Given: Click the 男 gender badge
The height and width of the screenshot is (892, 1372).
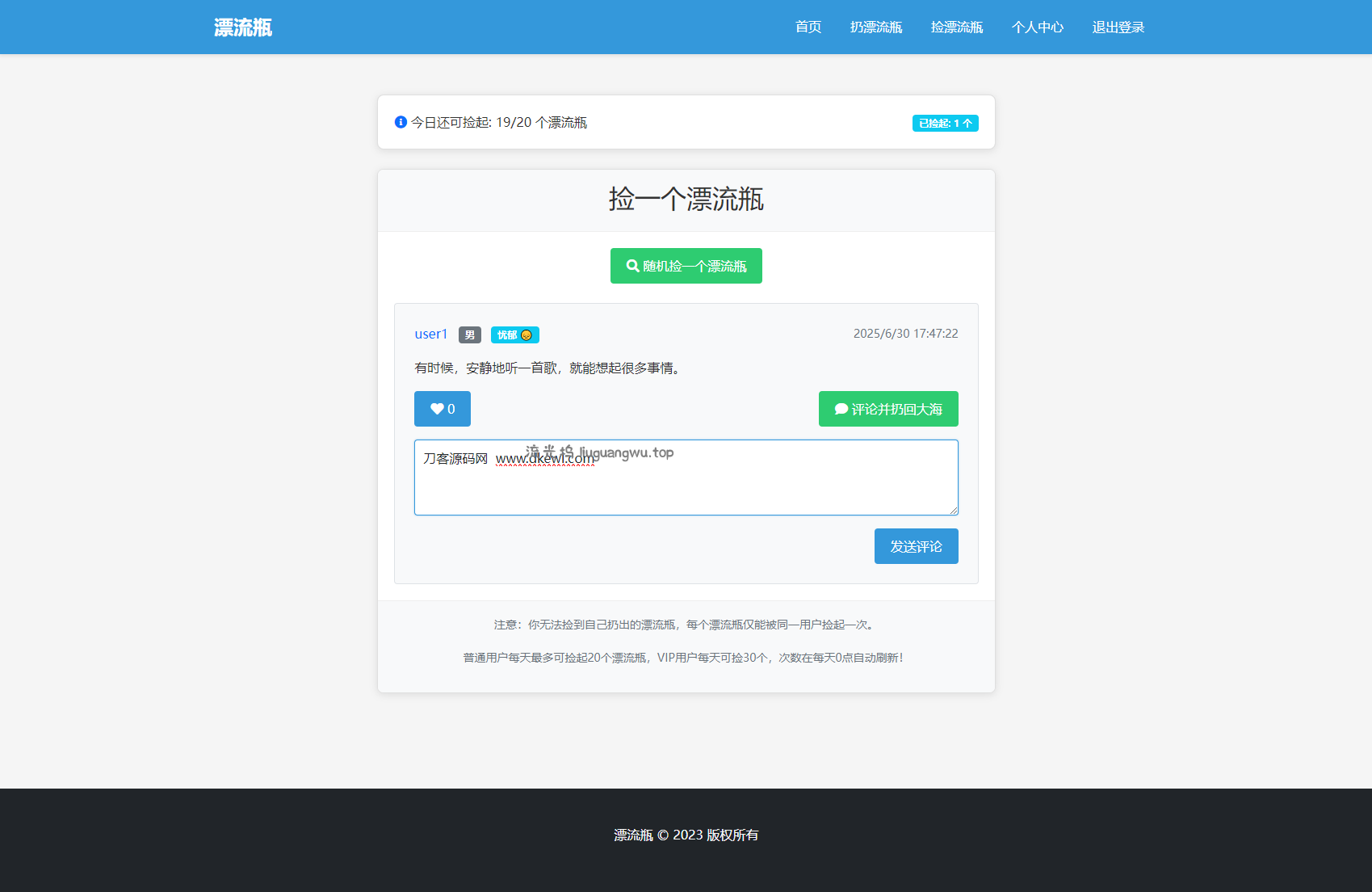Looking at the screenshot, I should [x=469, y=335].
